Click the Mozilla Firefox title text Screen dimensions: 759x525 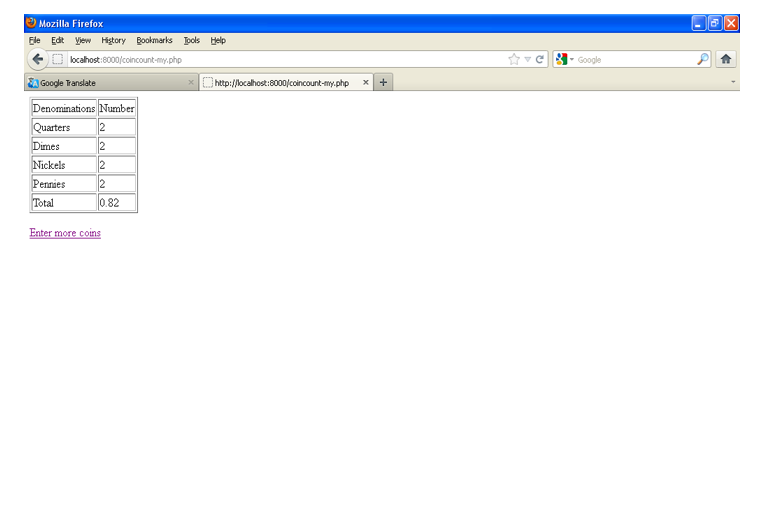pyautogui.click(x=71, y=23)
